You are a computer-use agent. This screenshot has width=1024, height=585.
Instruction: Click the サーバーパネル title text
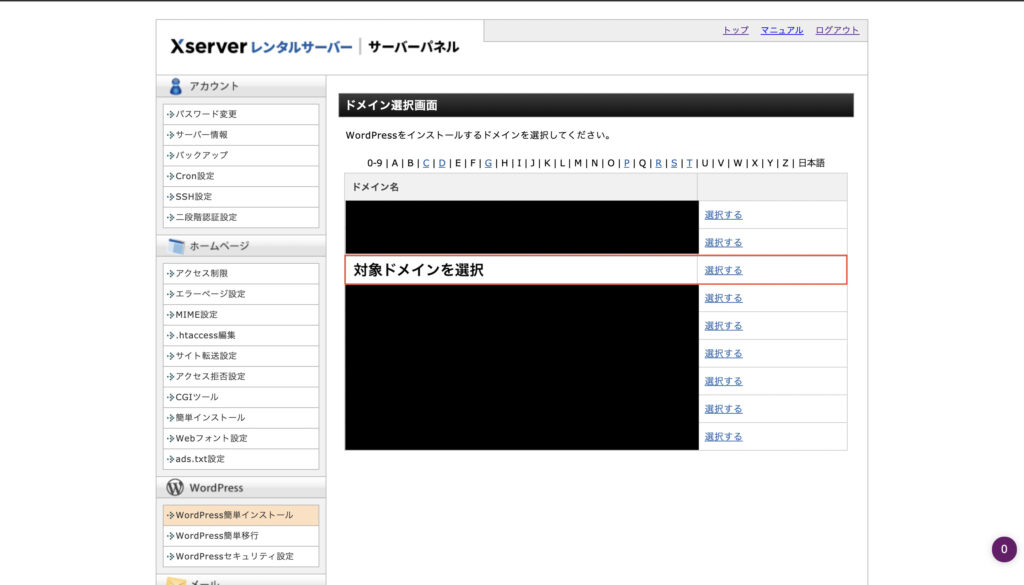[x=413, y=46]
